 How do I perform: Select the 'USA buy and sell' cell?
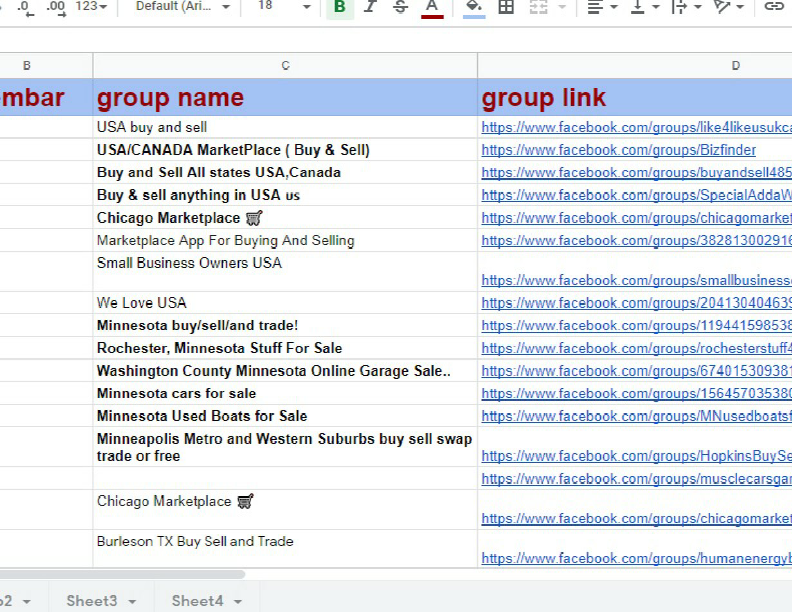[x=285, y=127]
